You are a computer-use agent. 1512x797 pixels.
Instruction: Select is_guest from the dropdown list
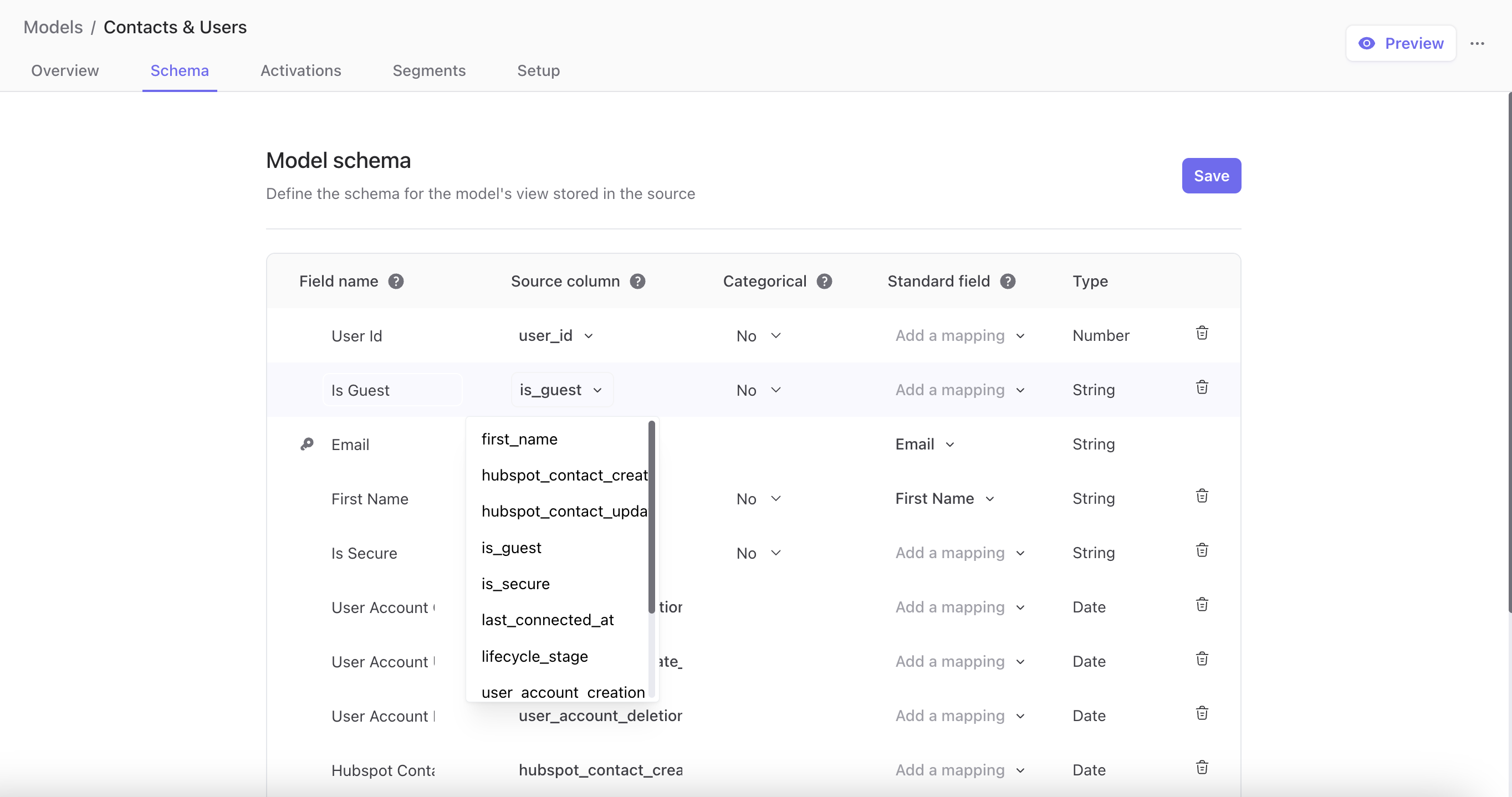(x=558, y=548)
